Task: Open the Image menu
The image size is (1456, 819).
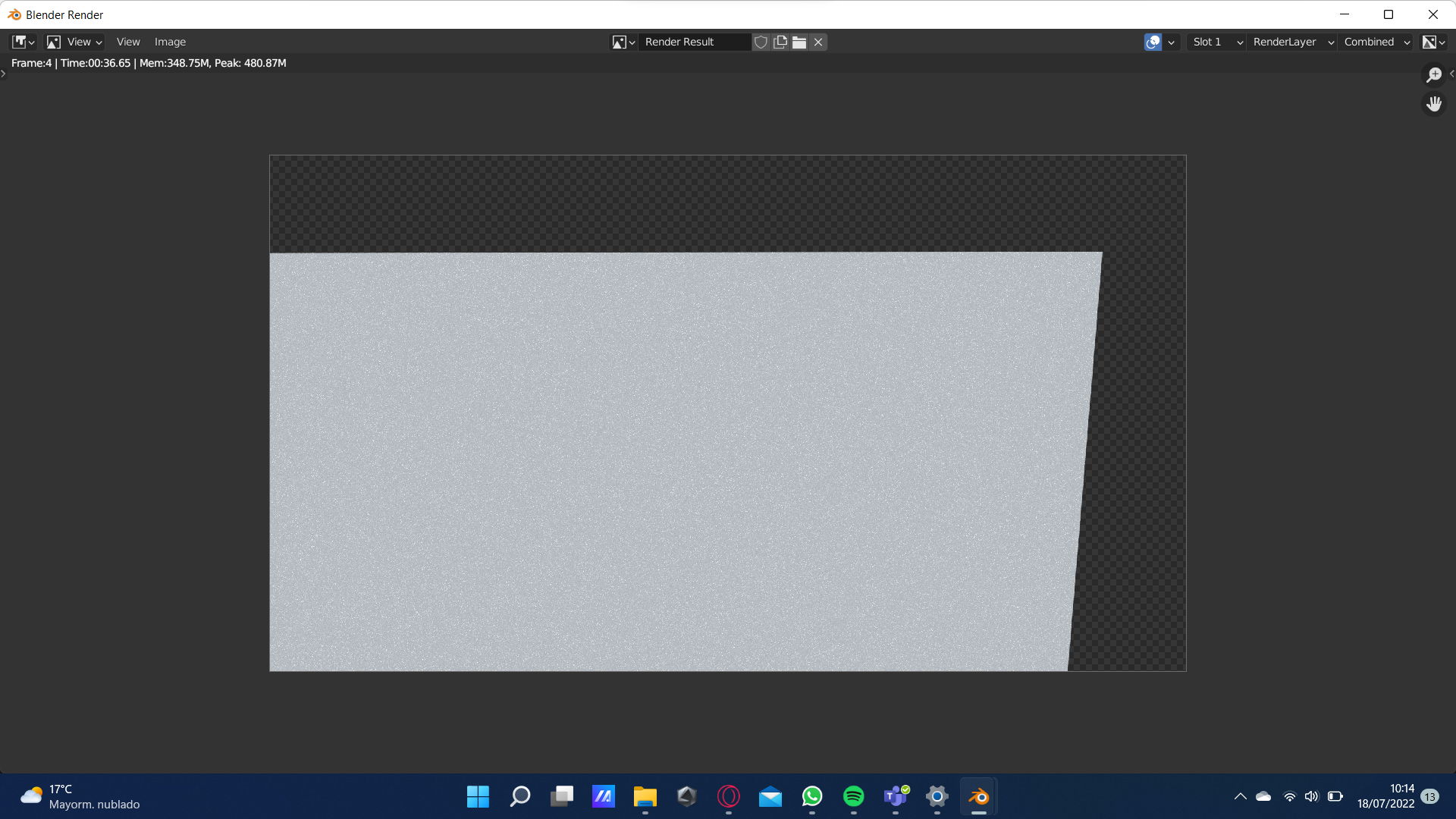Action: 170,42
